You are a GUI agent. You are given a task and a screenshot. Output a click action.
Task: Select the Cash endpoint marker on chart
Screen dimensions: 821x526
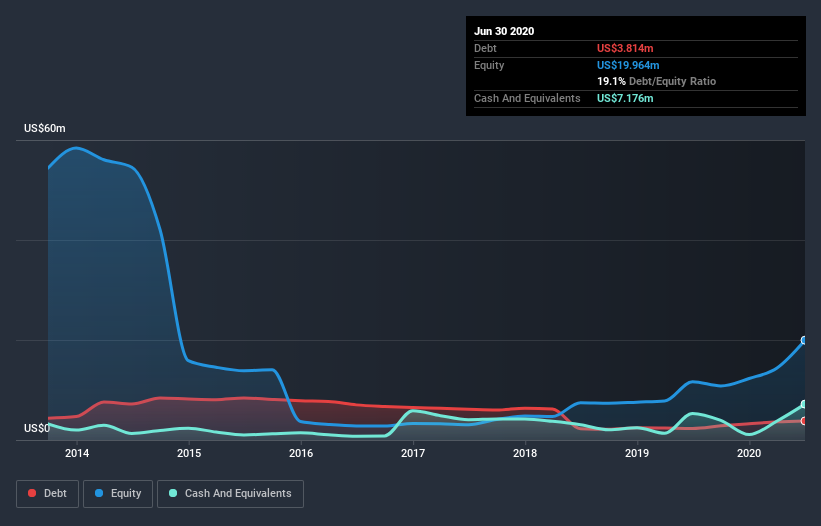(x=804, y=405)
